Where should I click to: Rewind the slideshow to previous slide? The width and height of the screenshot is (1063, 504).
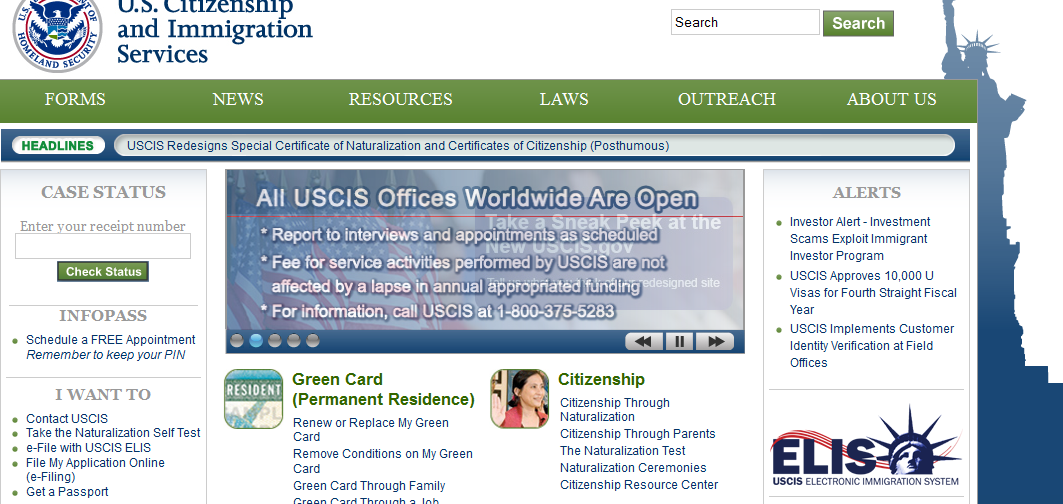(643, 341)
